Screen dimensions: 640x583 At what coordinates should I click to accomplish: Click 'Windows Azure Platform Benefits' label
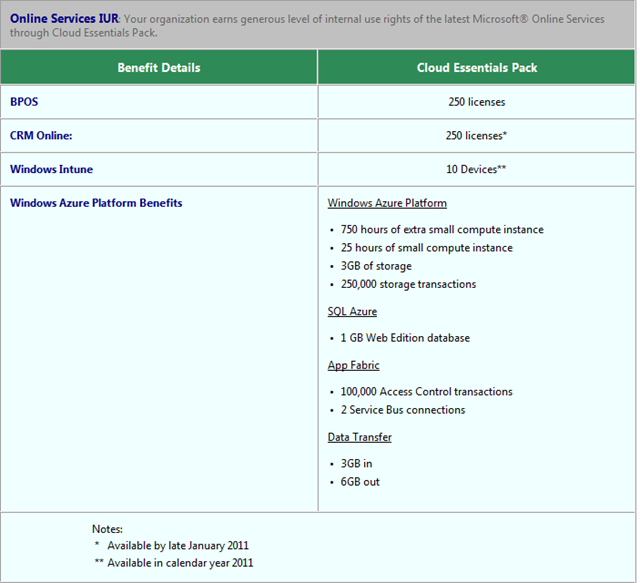click(96, 203)
